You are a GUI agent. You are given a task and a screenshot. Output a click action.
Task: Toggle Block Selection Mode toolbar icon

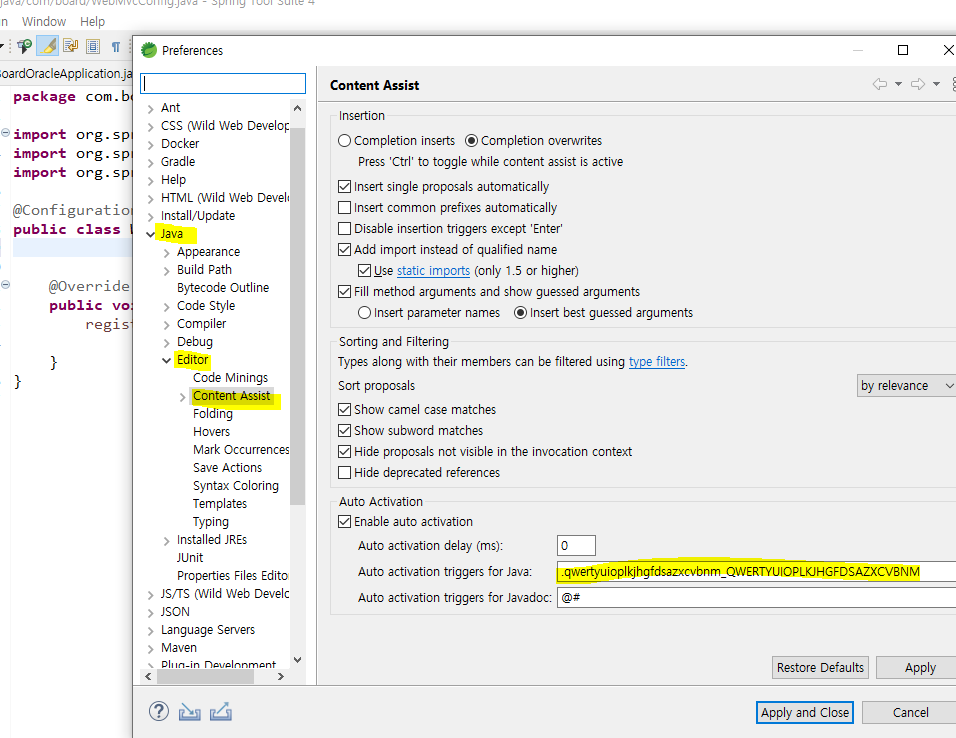pyautogui.click(x=93, y=46)
